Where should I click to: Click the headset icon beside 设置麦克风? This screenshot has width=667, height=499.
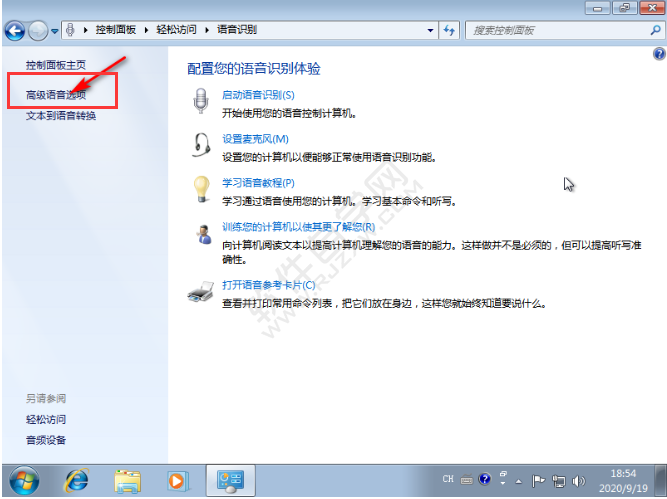coord(201,145)
